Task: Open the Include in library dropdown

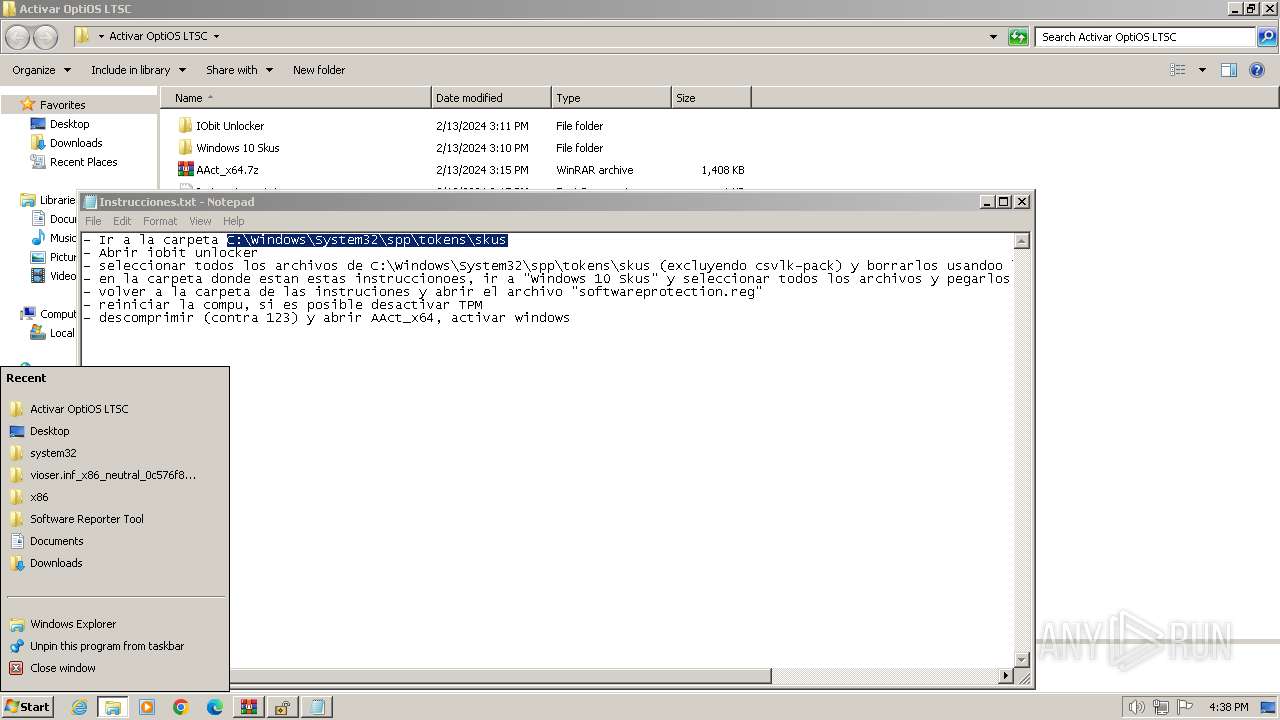Action: pyautogui.click(x=138, y=70)
